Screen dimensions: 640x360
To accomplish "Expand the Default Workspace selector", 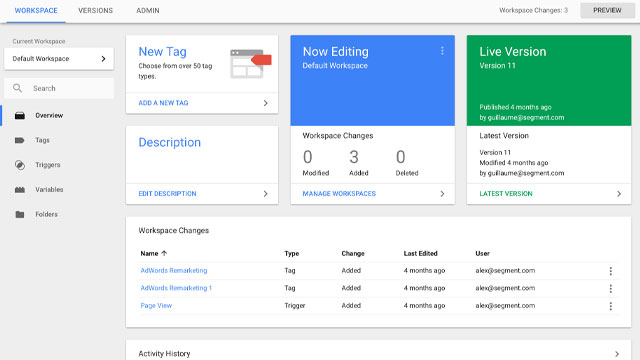I will pyautogui.click(x=59, y=59).
